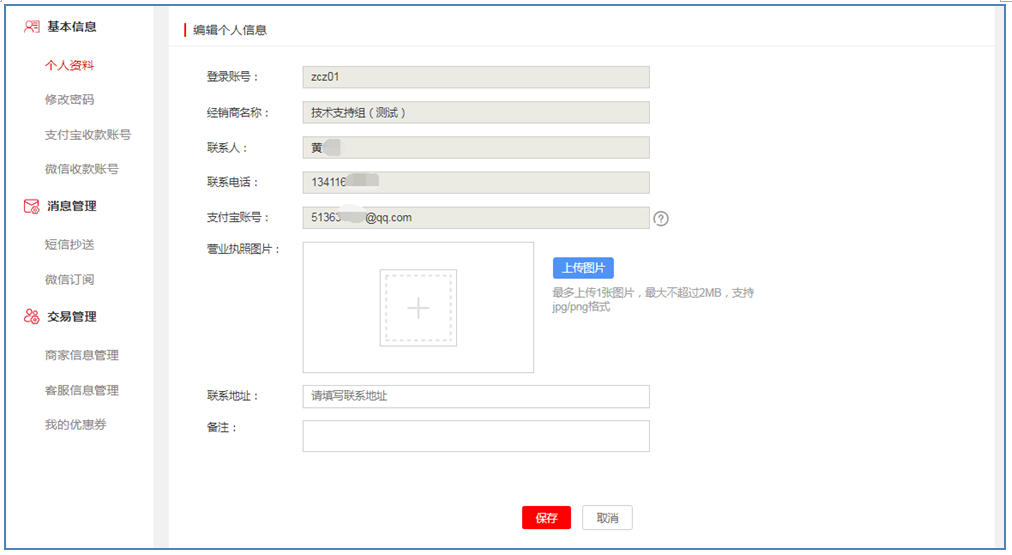Select the 交易管理 section heading
Image resolution: width=1012 pixels, height=555 pixels.
(x=72, y=316)
